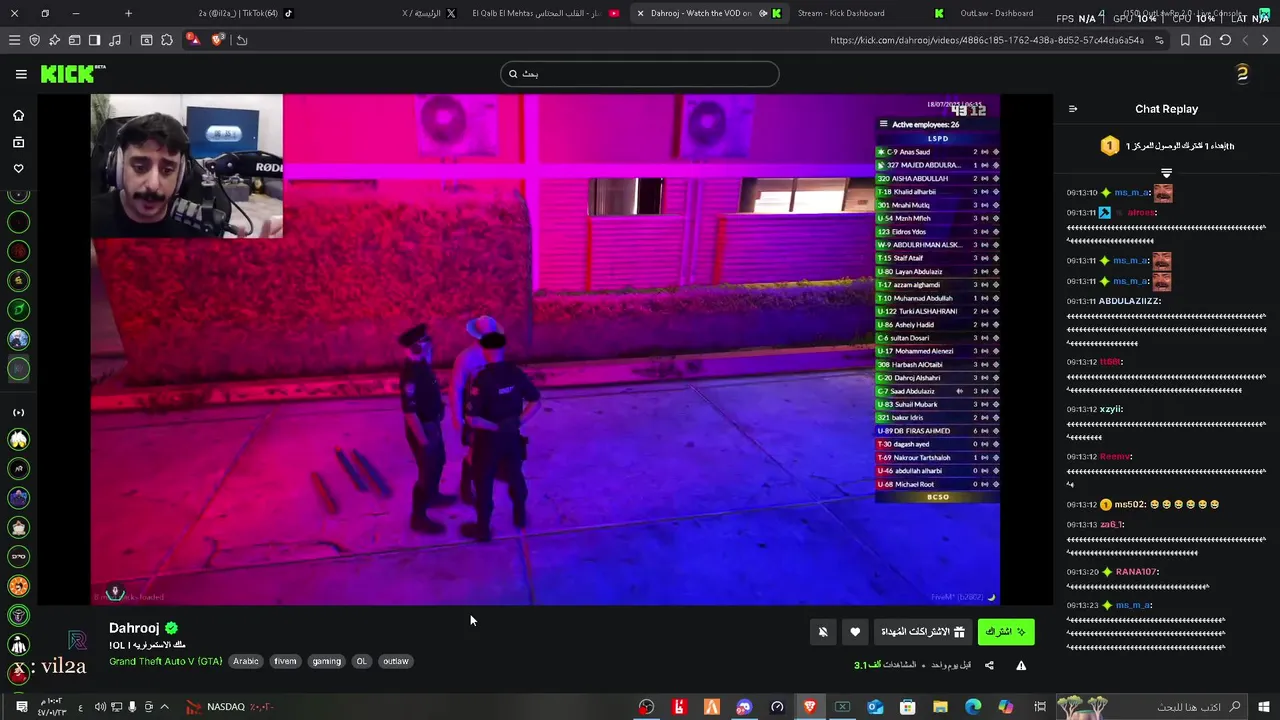1280x720 pixels.
Task: Switch to the X home browser tab
Action: 429,13
